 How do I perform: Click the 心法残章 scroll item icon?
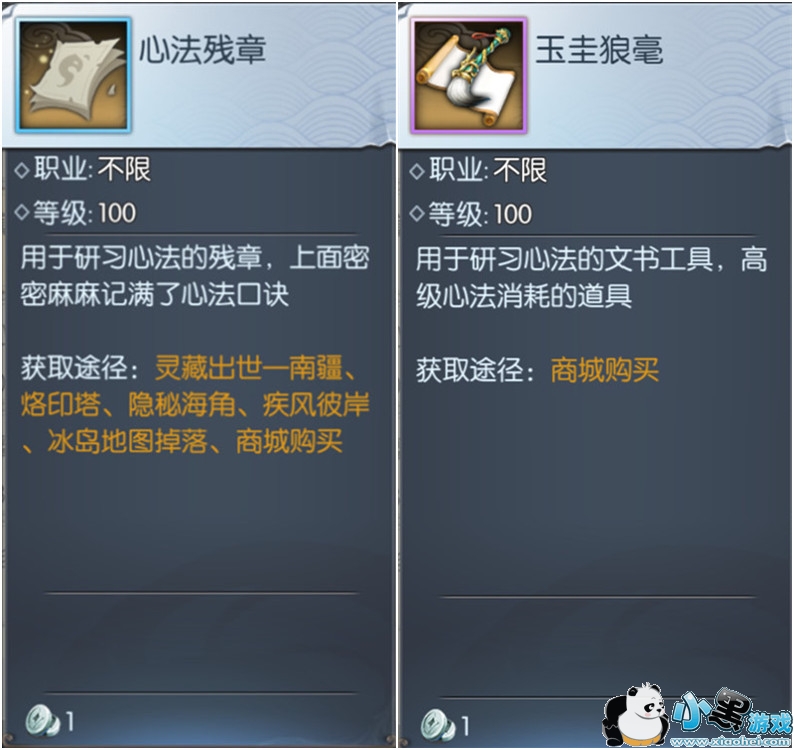pyautogui.click(x=74, y=75)
